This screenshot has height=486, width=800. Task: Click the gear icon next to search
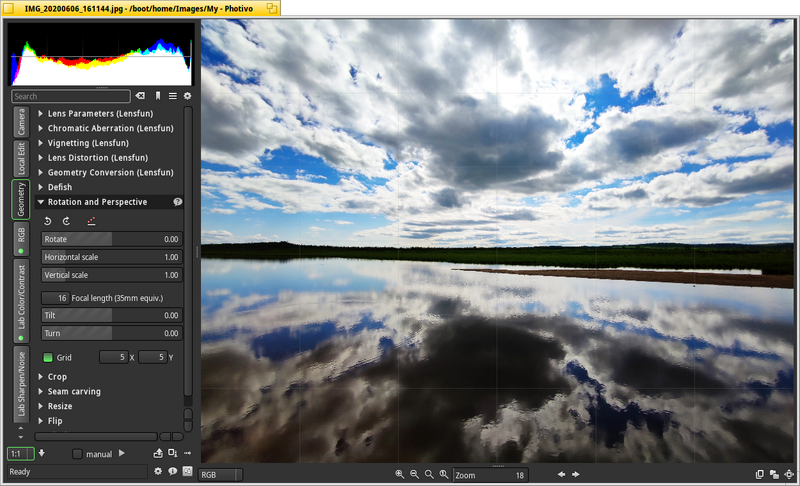tap(187, 96)
